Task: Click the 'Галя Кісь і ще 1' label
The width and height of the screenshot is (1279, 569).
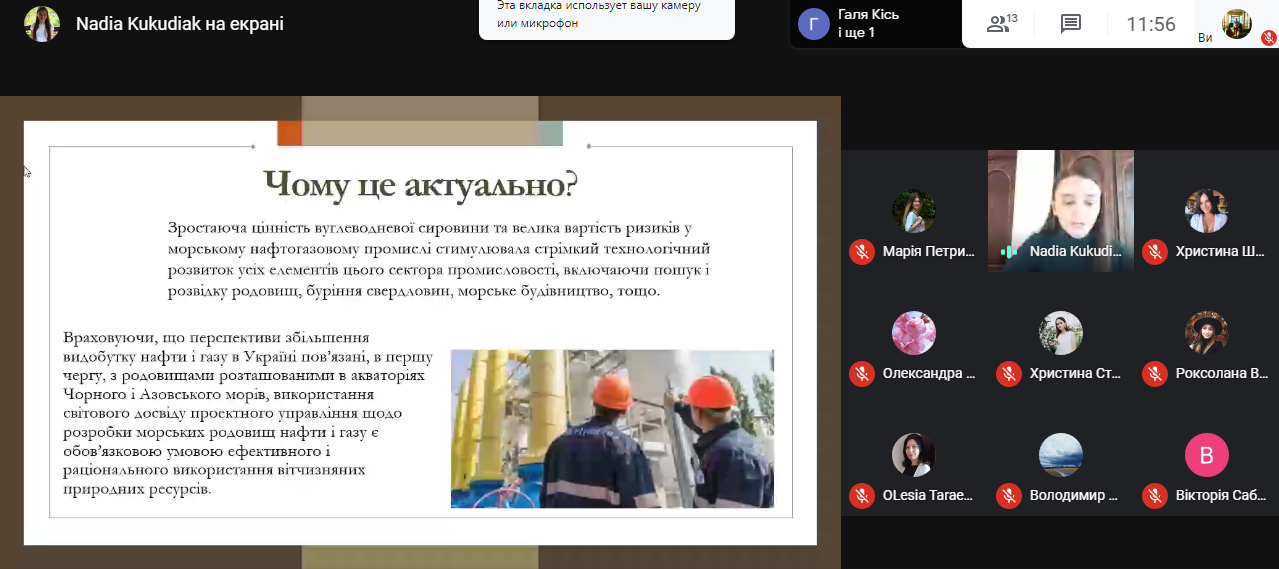Action: [870, 24]
